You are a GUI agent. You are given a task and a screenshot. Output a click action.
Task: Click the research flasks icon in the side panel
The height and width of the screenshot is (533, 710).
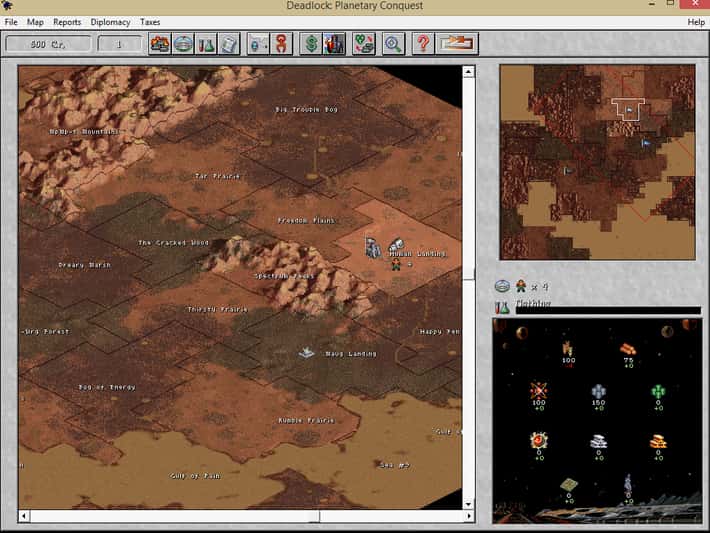coord(502,307)
